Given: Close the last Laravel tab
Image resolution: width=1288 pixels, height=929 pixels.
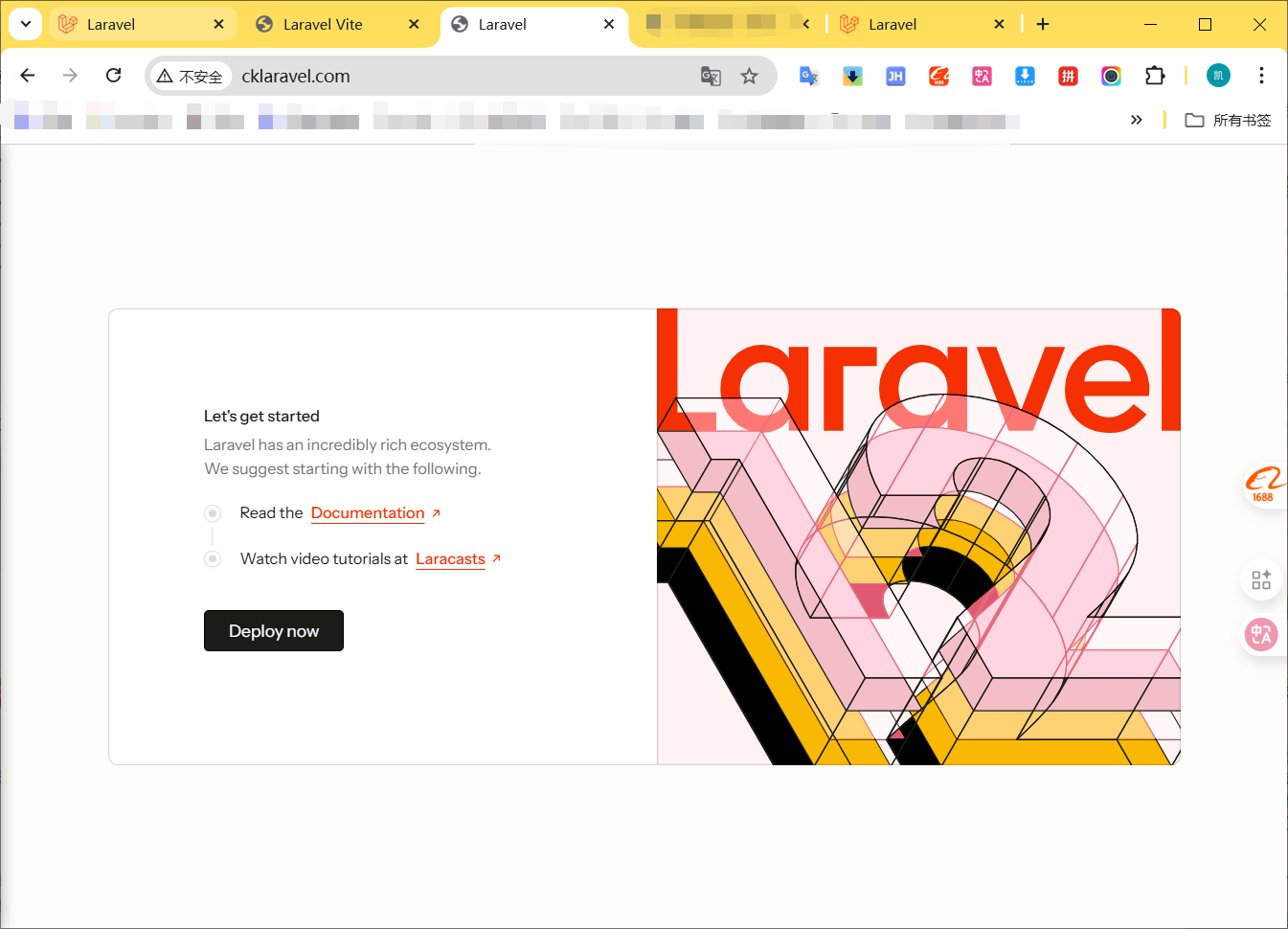Looking at the screenshot, I should pyautogui.click(x=999, y=24).
